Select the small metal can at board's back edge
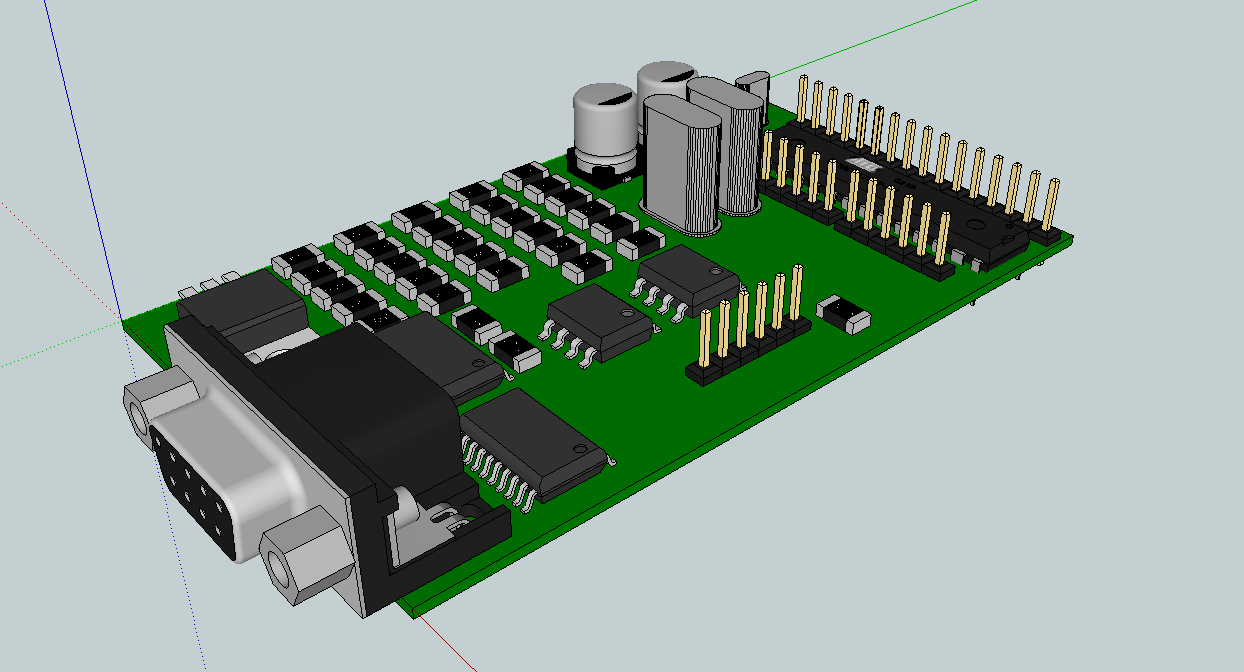1244x672 pixels. click(752, 86)
